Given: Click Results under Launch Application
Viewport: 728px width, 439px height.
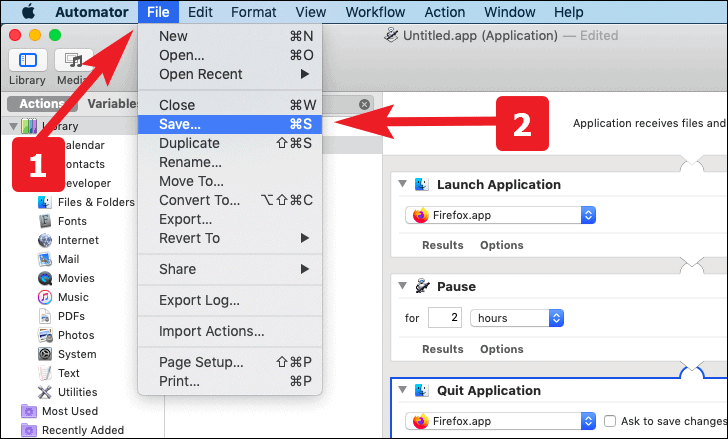Looking at the screenshot, I should (442, 245).
